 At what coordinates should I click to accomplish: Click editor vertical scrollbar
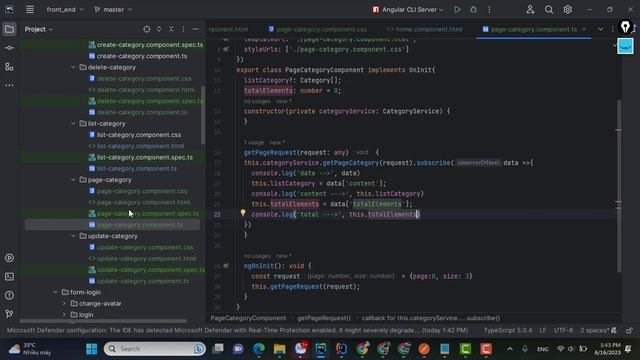[619, 186]
